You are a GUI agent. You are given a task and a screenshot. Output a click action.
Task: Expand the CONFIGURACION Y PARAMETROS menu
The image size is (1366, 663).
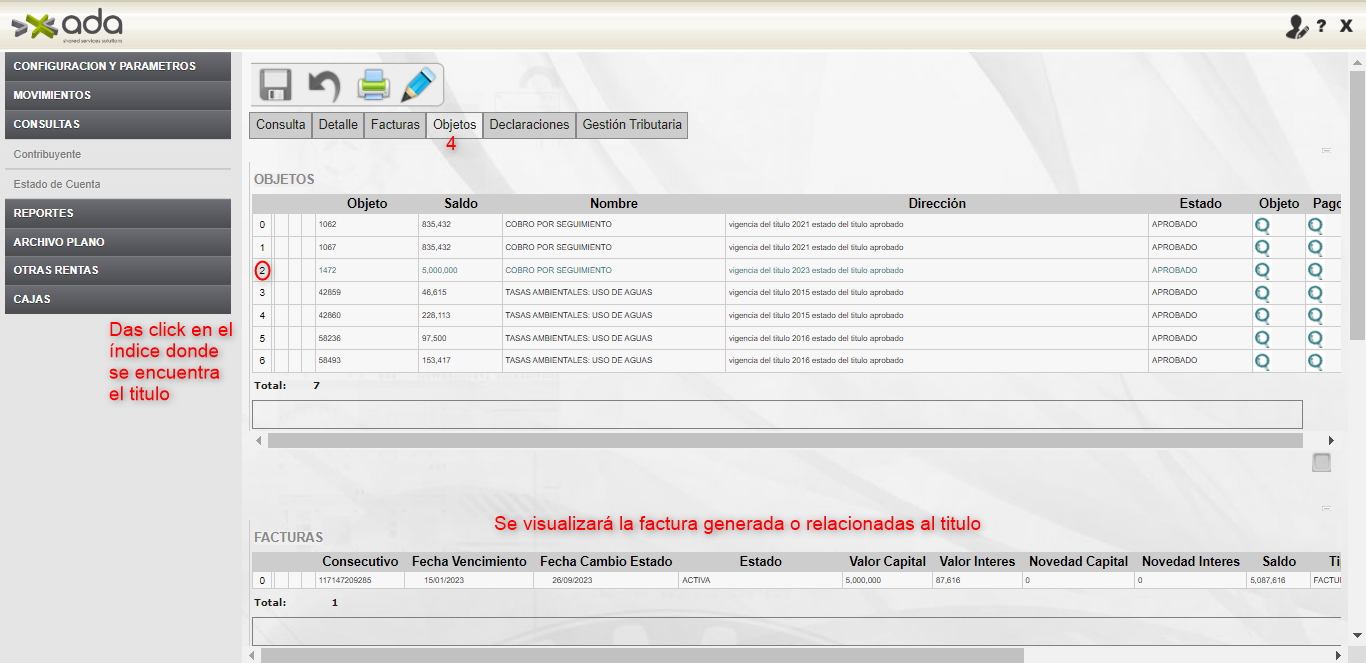118,66
